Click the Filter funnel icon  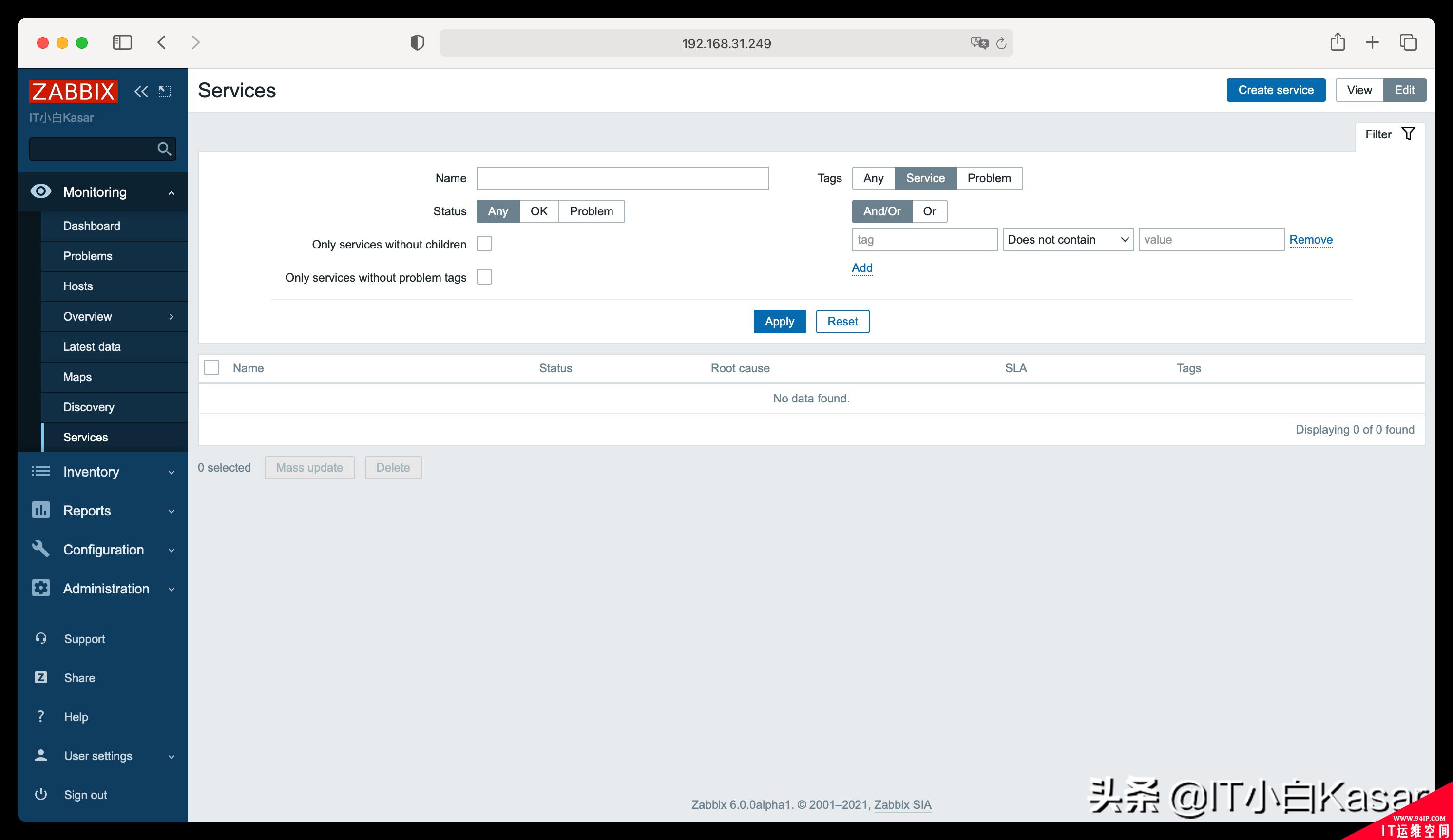click(1408, 134)
